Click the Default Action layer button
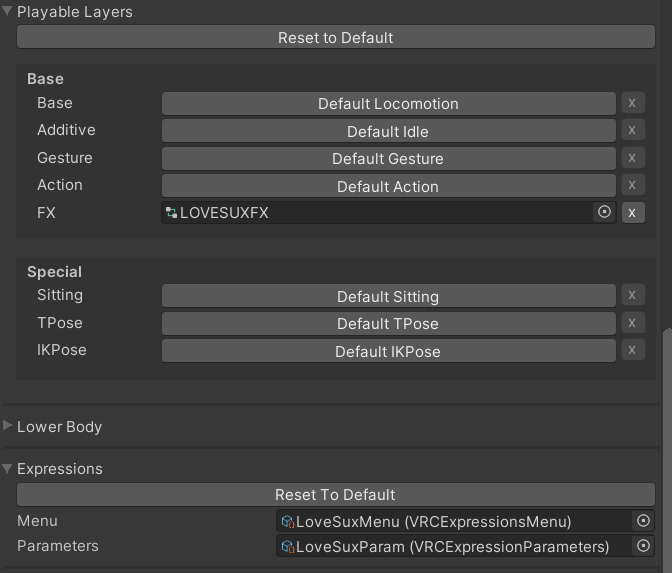Viewport: 672px width, 573px height. point(388,186)
